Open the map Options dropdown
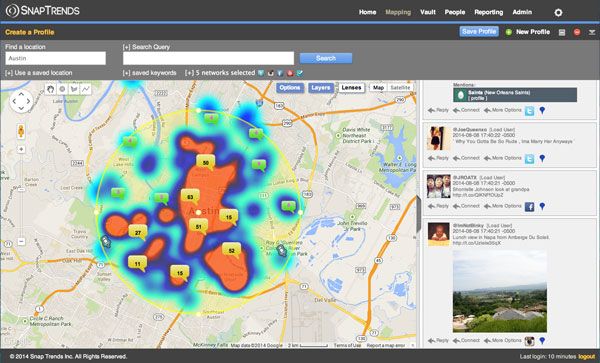Viewport: 600px width, 363px height. [x=290, y=88]
